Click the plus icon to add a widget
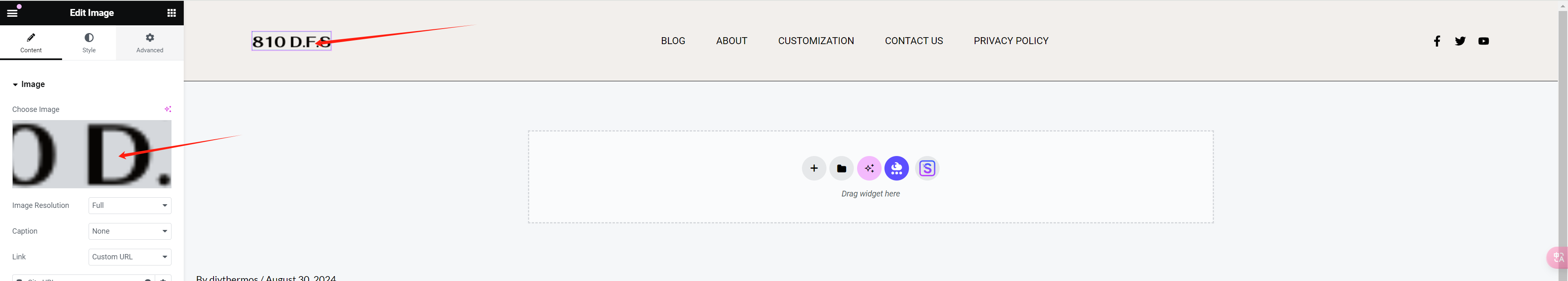The height and width of the screenshot is (281, 1568). (814, 168)
